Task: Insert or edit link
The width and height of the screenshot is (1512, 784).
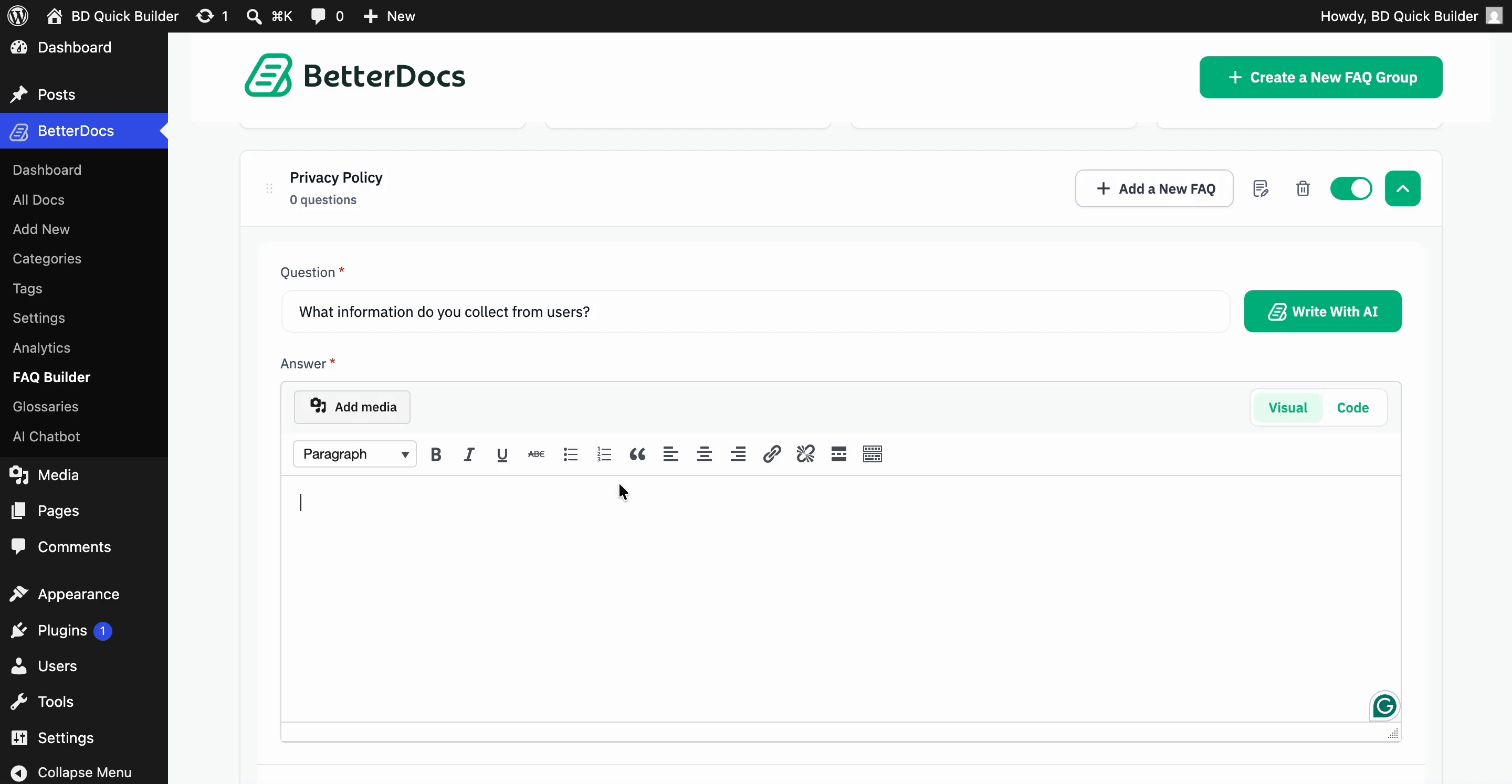Action: [x=772, y=454]
